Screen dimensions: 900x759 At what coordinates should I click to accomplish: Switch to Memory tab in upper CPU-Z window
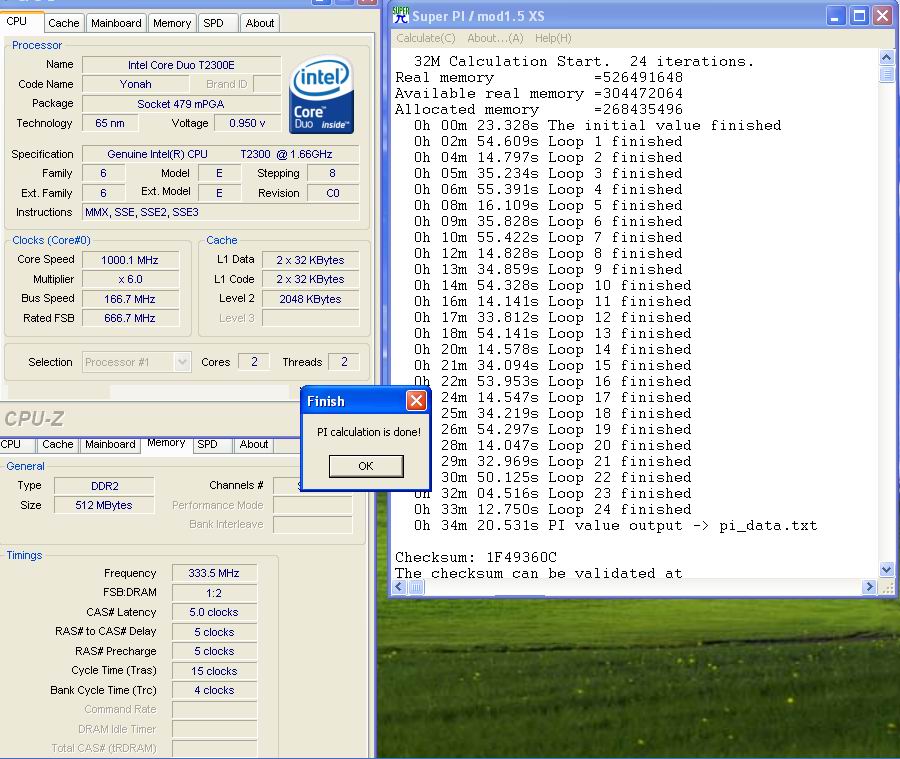[172, 23]
